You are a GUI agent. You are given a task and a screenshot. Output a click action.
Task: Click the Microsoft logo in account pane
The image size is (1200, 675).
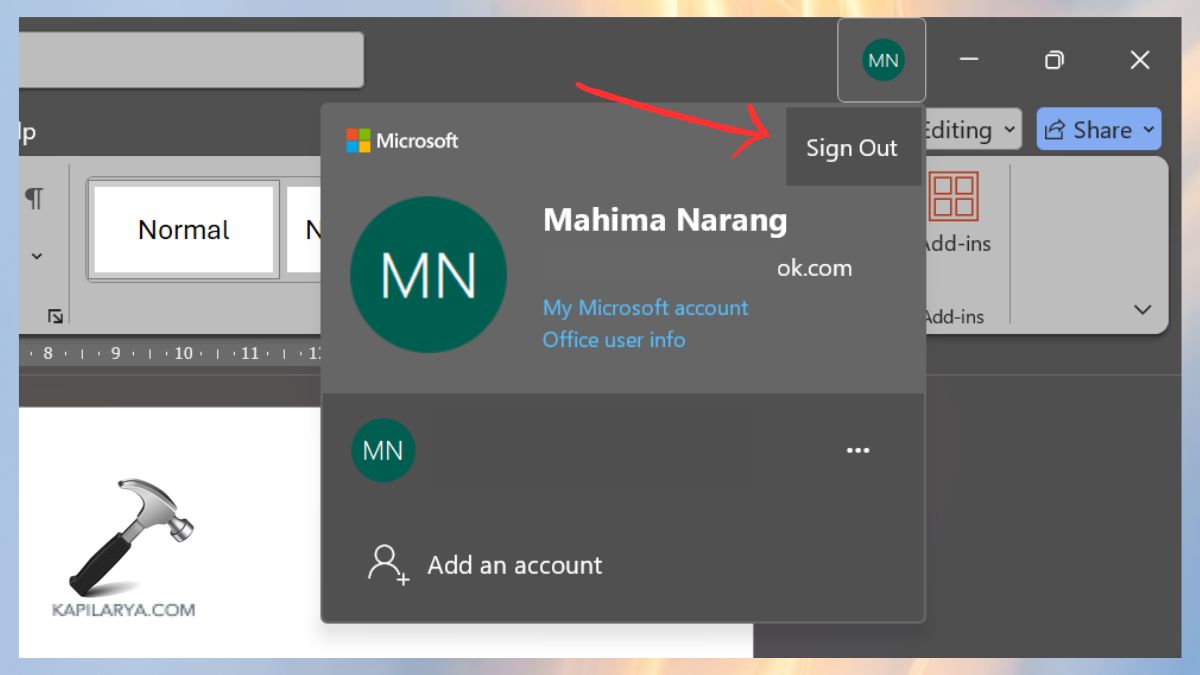point(356,140)
